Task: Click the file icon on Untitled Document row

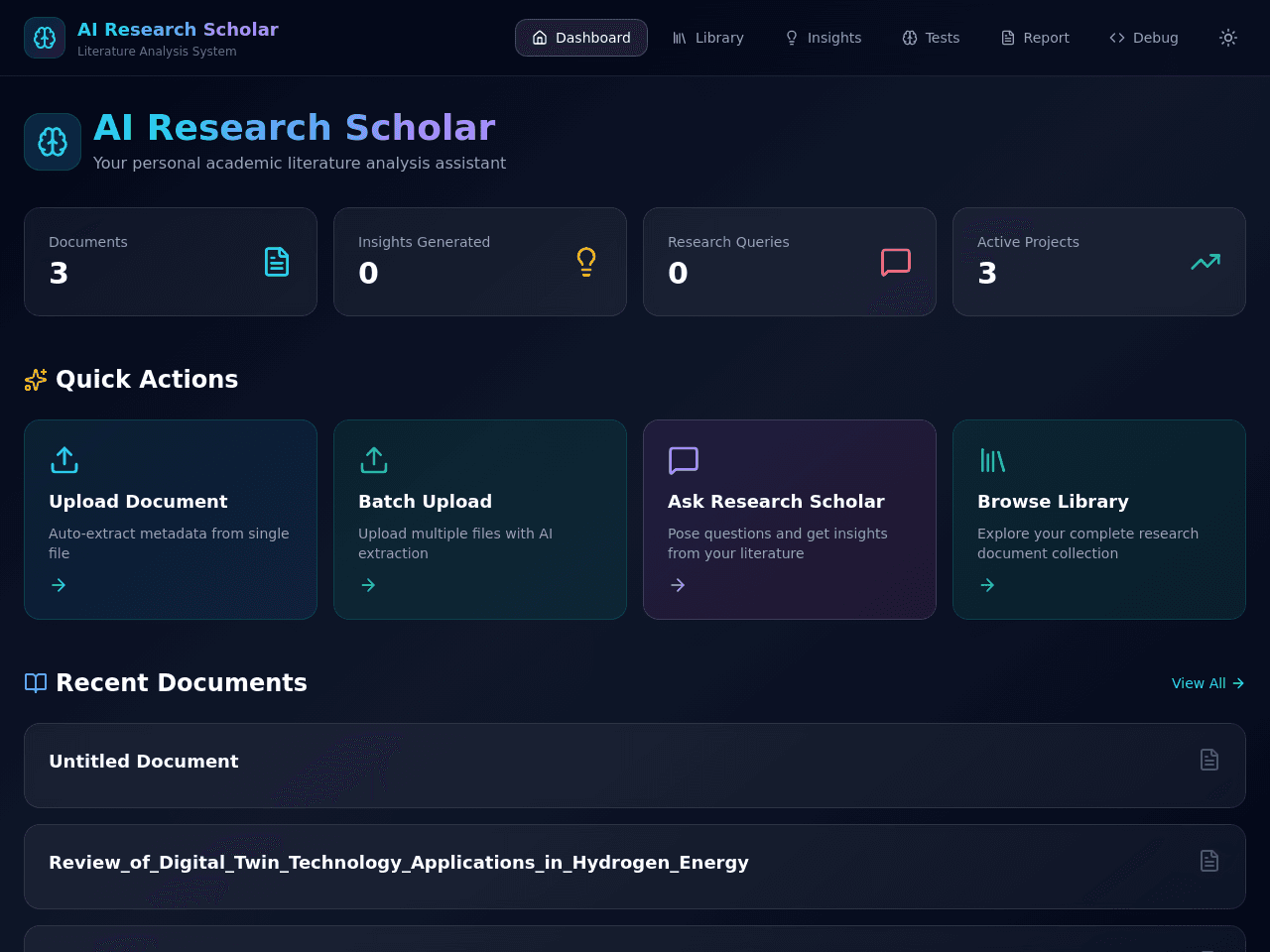Action: pos(1209,760)
